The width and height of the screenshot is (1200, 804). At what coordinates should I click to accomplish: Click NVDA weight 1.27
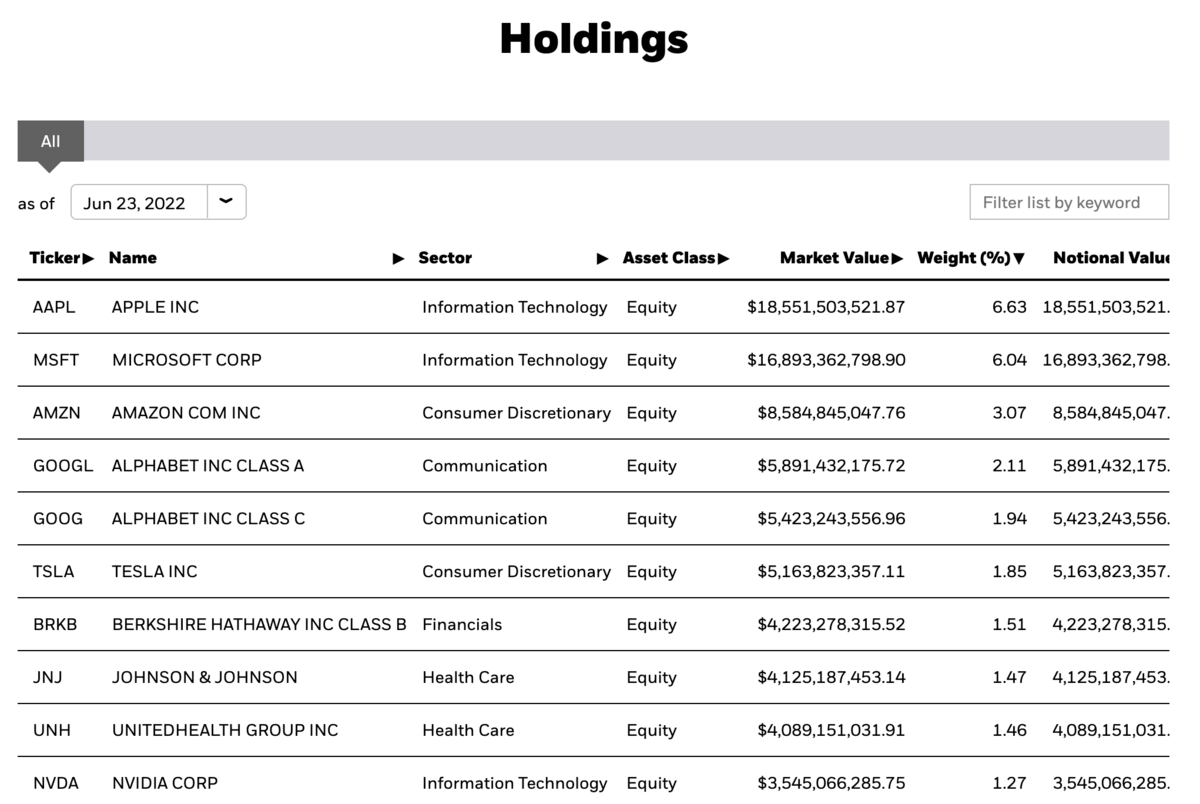[x=1010, y=784]
